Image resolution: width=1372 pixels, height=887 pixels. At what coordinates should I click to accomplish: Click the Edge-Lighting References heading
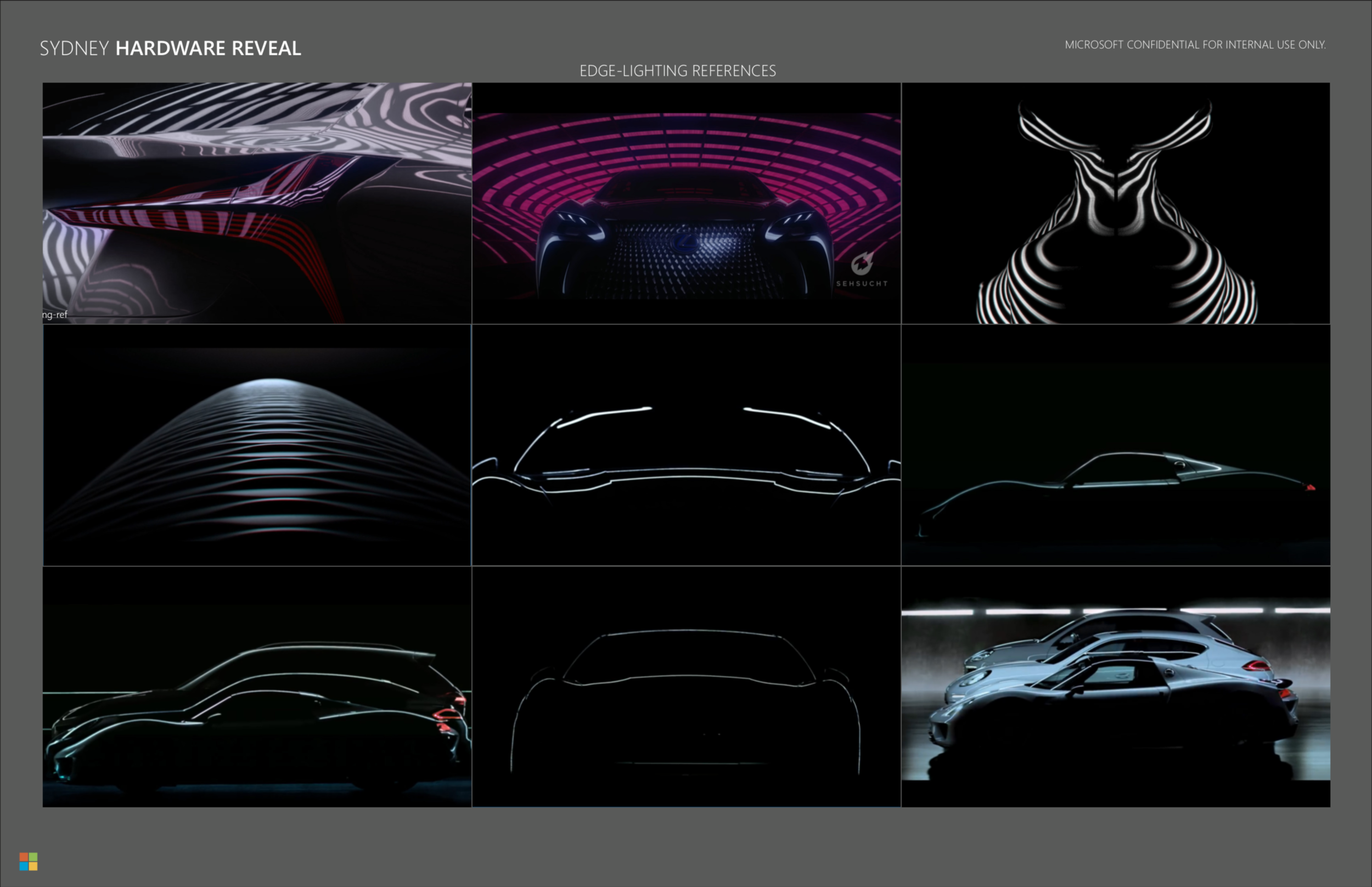pos(678,71)
